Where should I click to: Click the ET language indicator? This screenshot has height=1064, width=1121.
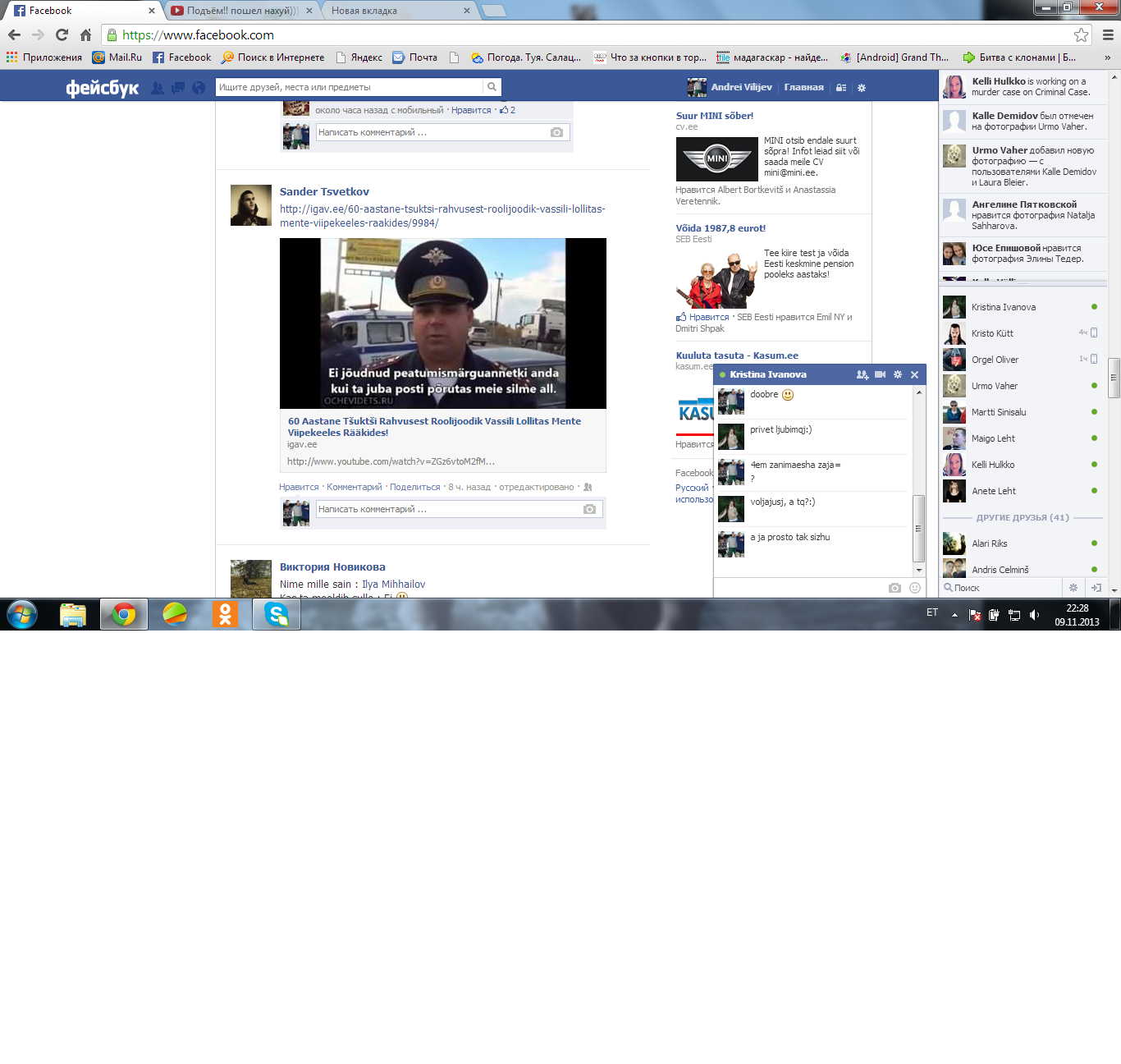point(932,612)
